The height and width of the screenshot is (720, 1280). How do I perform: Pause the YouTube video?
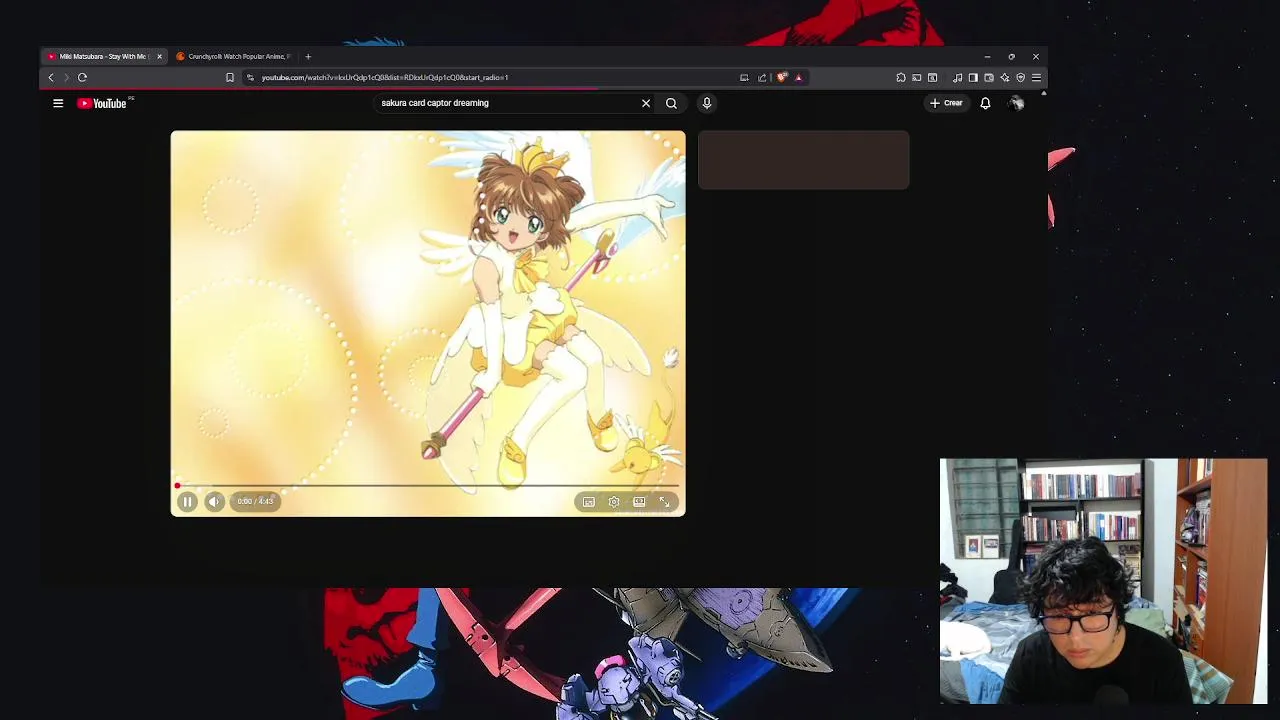click(187, 502)
